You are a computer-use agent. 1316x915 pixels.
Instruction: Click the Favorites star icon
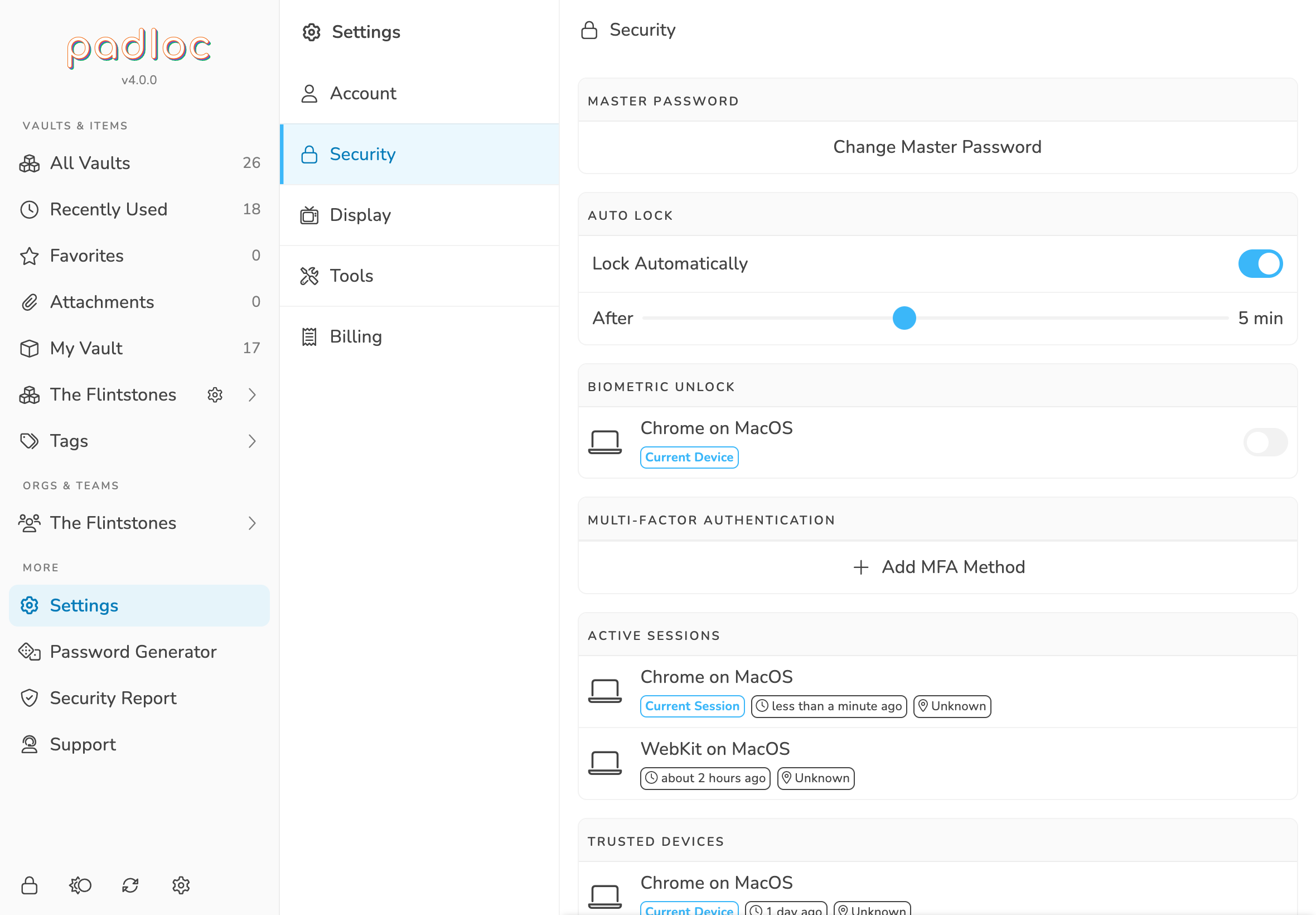pos(29,256)
